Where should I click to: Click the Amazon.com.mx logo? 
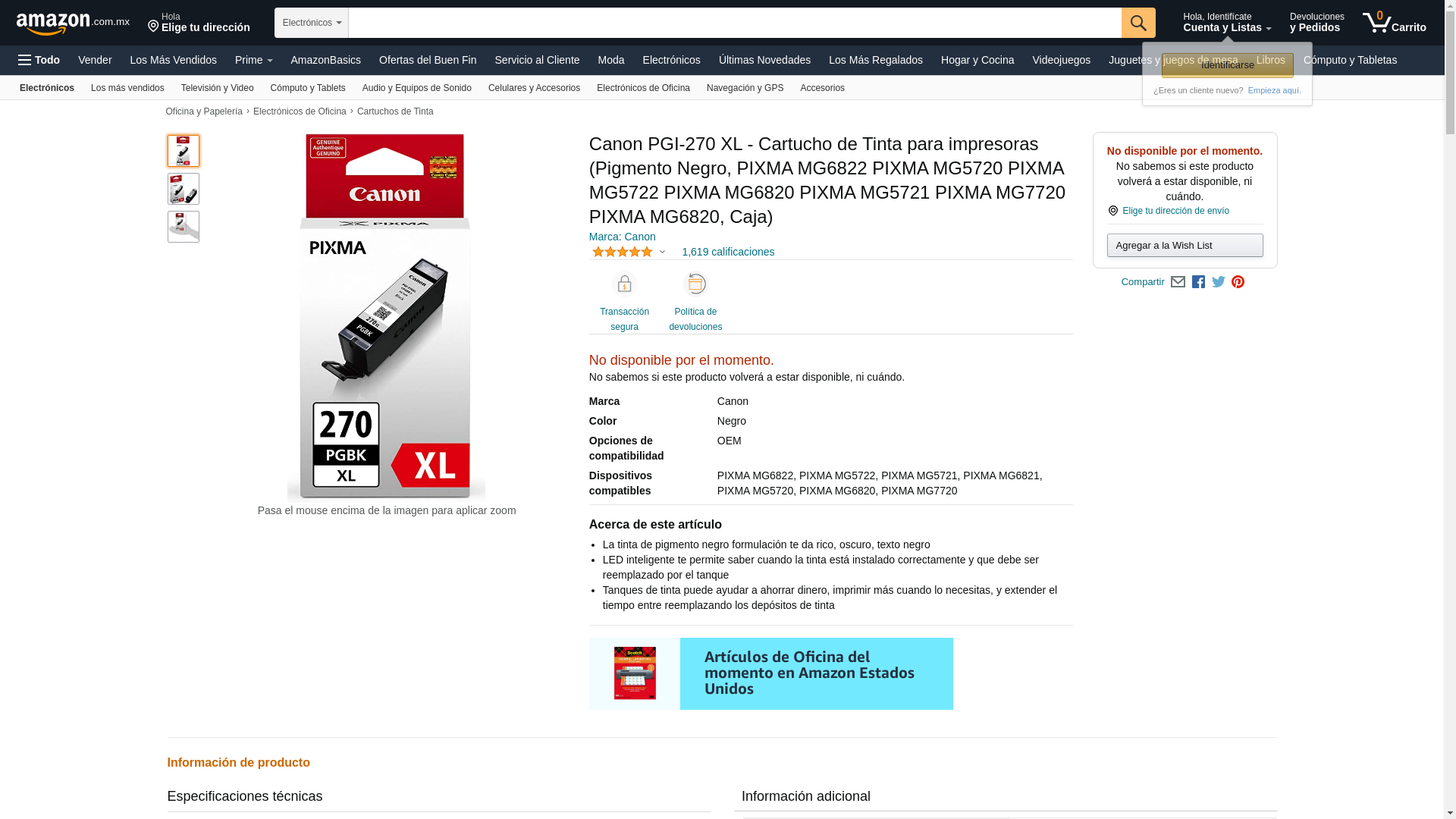(x=73, y=24)
